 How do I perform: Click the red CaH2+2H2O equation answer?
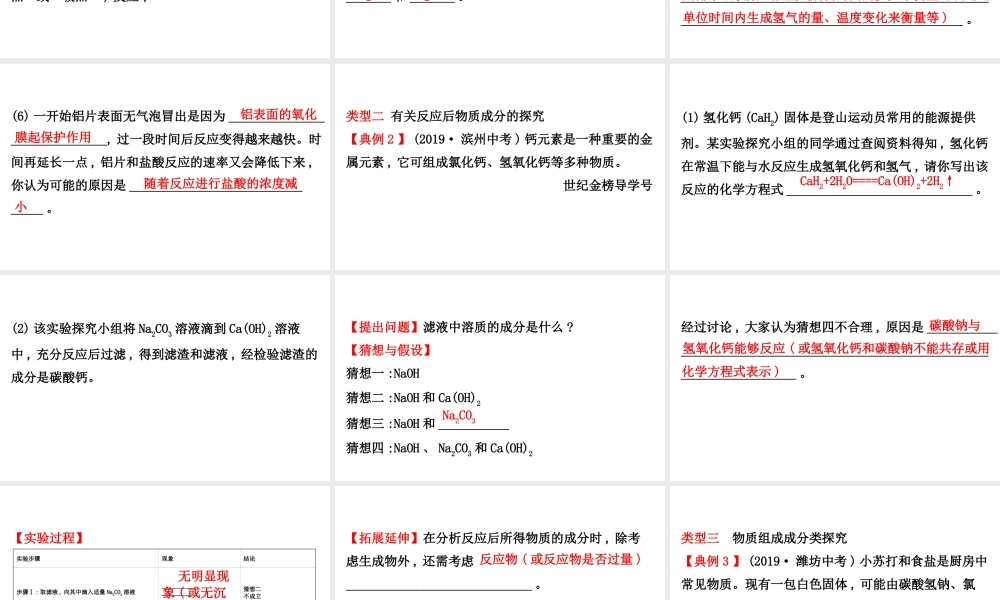click(875, 182)
